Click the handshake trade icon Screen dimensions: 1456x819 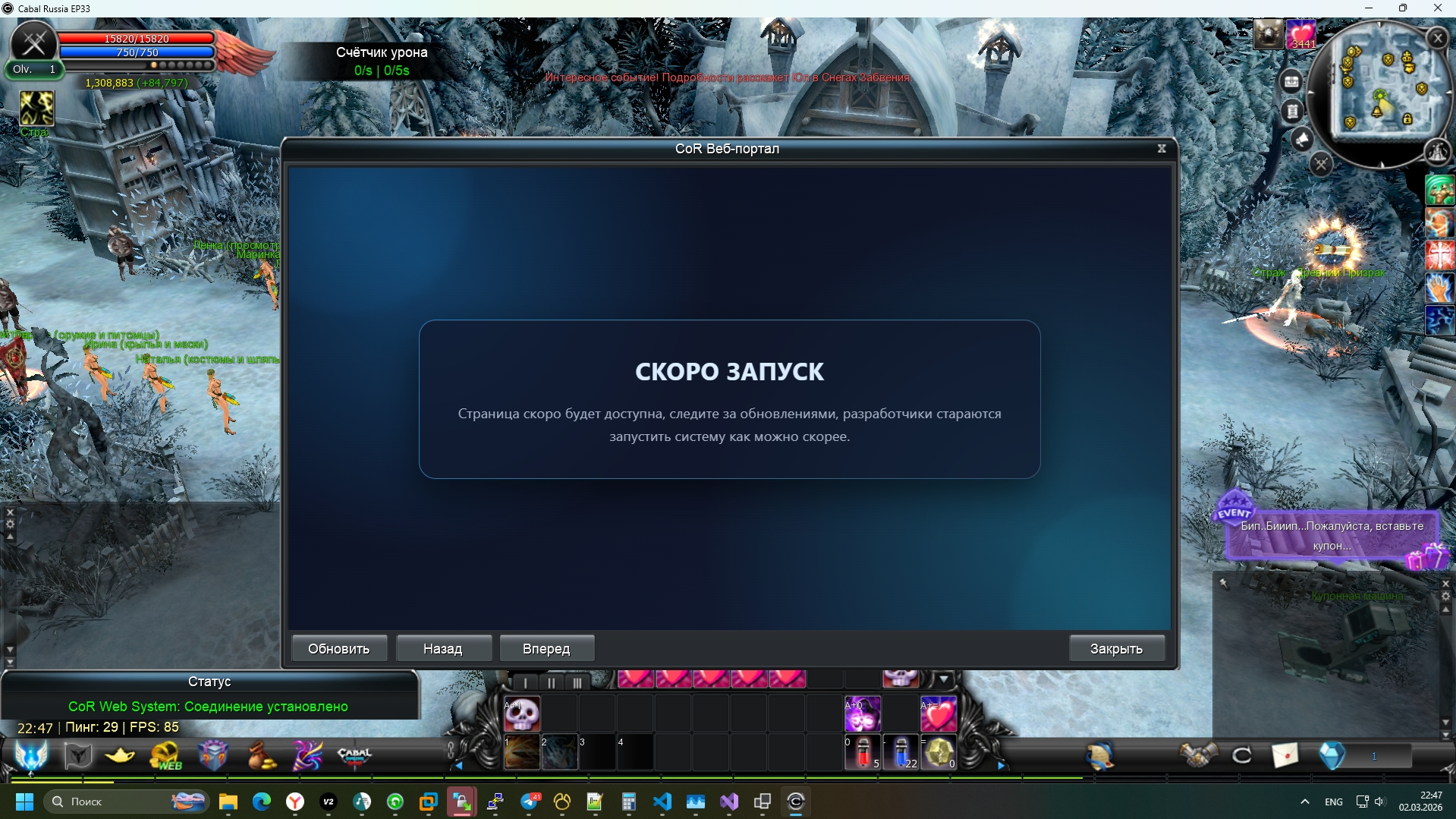tap(1197, 755)
